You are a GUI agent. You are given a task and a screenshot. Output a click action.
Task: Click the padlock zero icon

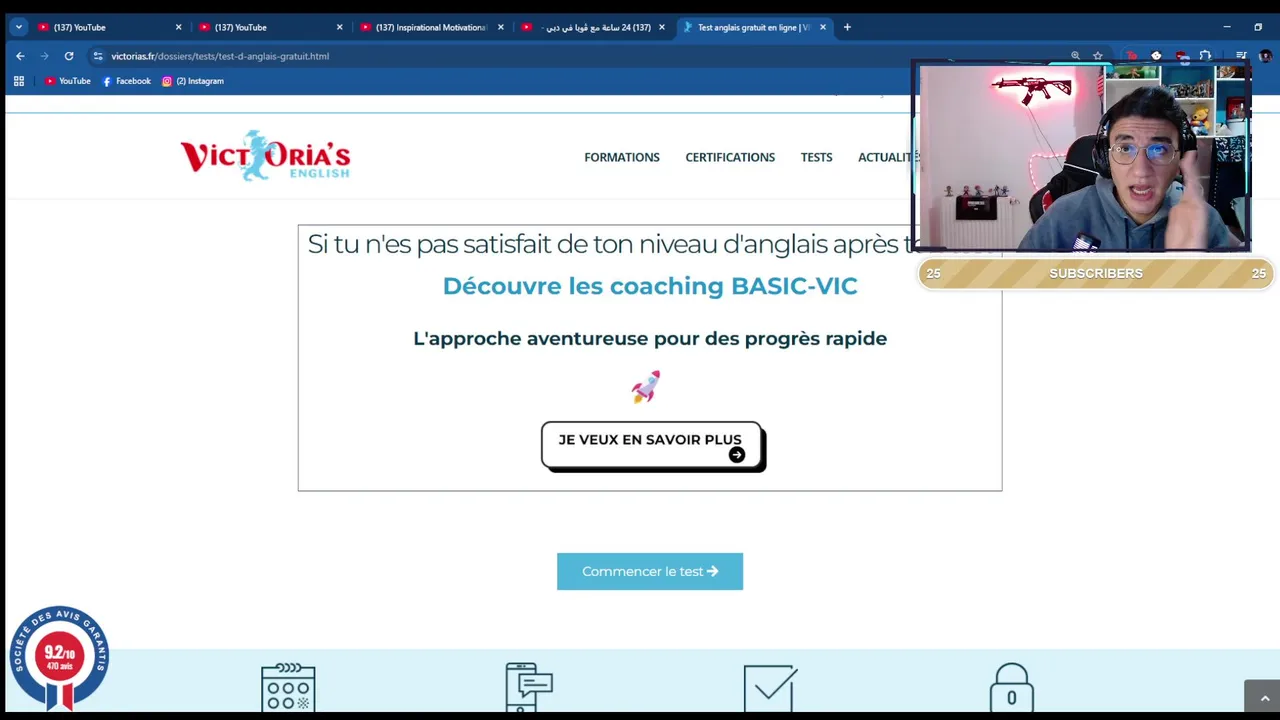pos(1011,687)
